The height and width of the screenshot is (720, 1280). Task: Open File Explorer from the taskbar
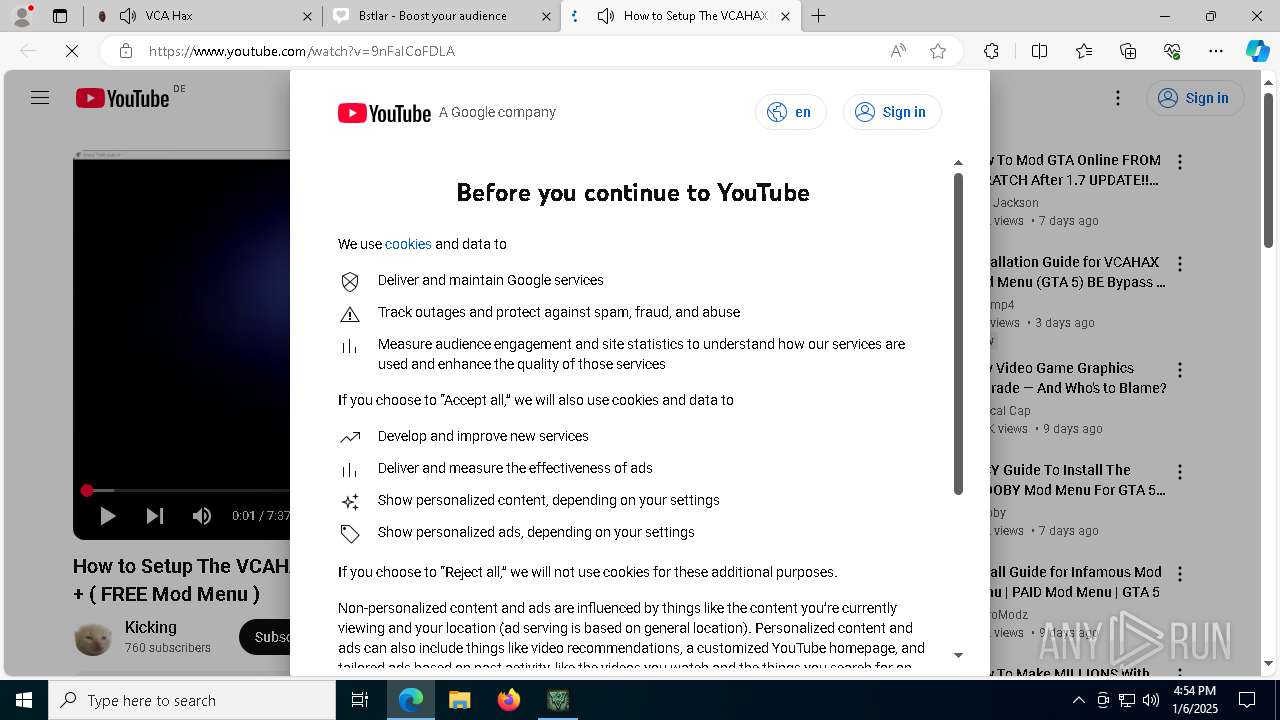point(460,700)
